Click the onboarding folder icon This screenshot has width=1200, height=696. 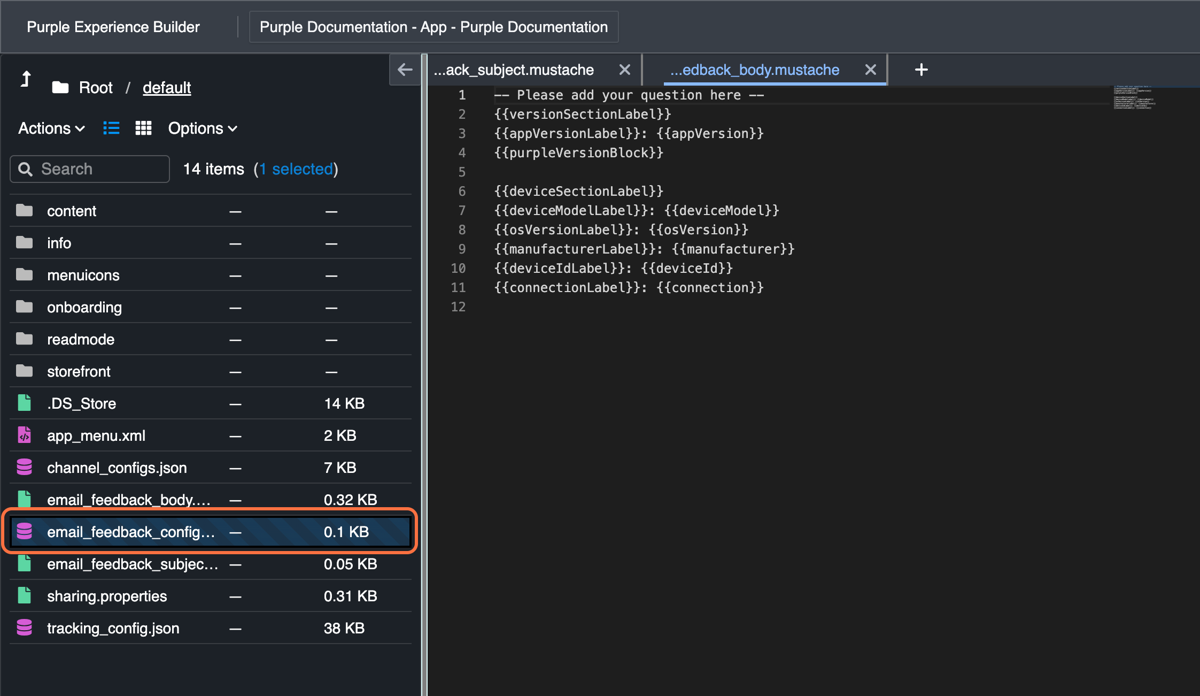tap(25, 307)
